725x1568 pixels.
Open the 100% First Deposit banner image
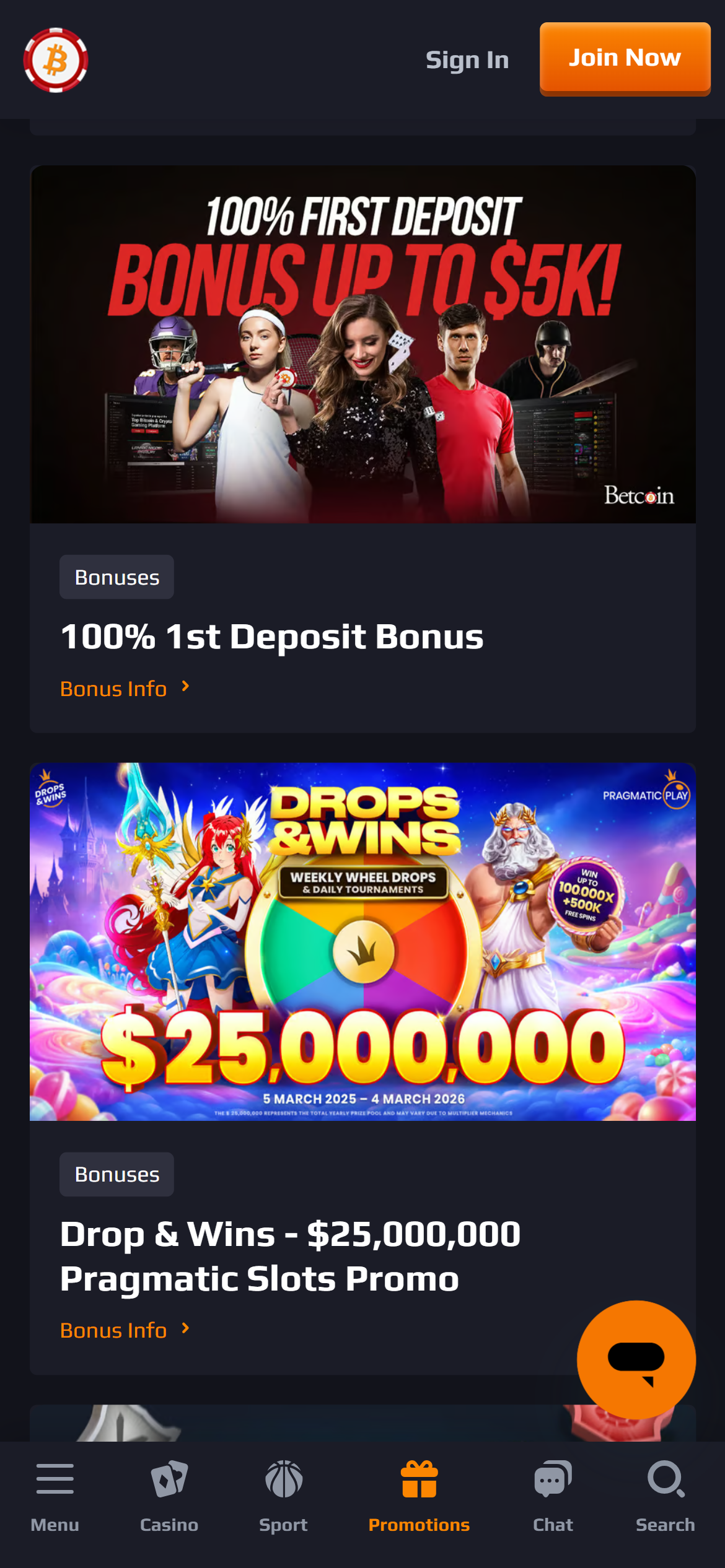point(362,344)
